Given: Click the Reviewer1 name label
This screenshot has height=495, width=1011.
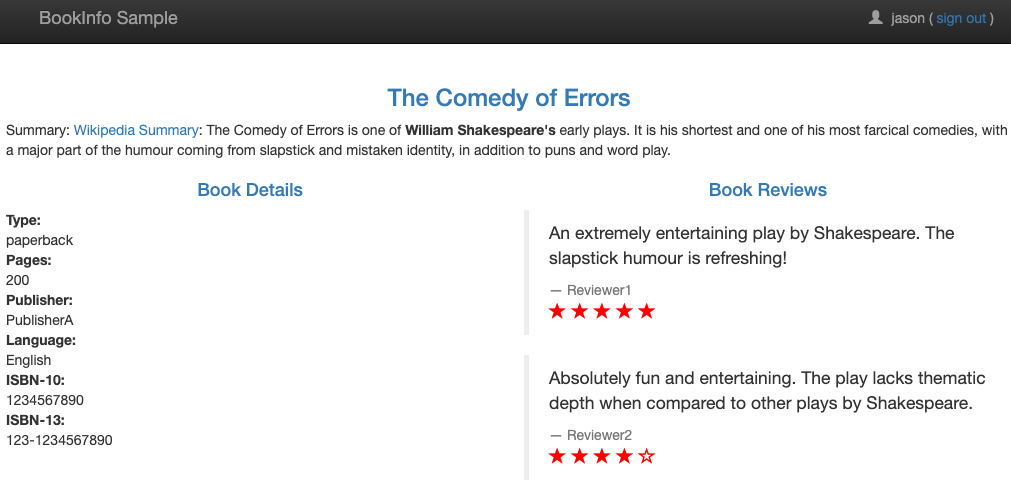Looking at the screenshot, I should point(599,290).
